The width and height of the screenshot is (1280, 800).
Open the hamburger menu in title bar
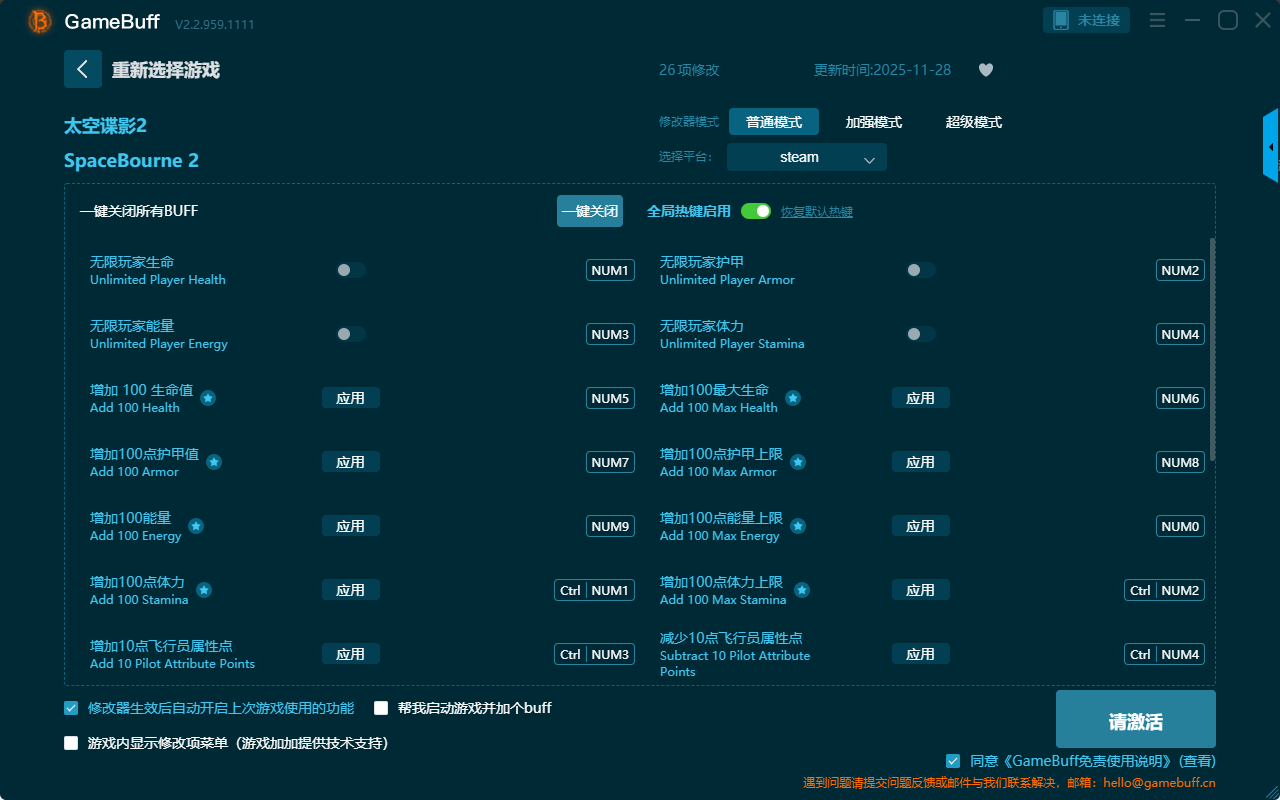tap(1157, 20)
